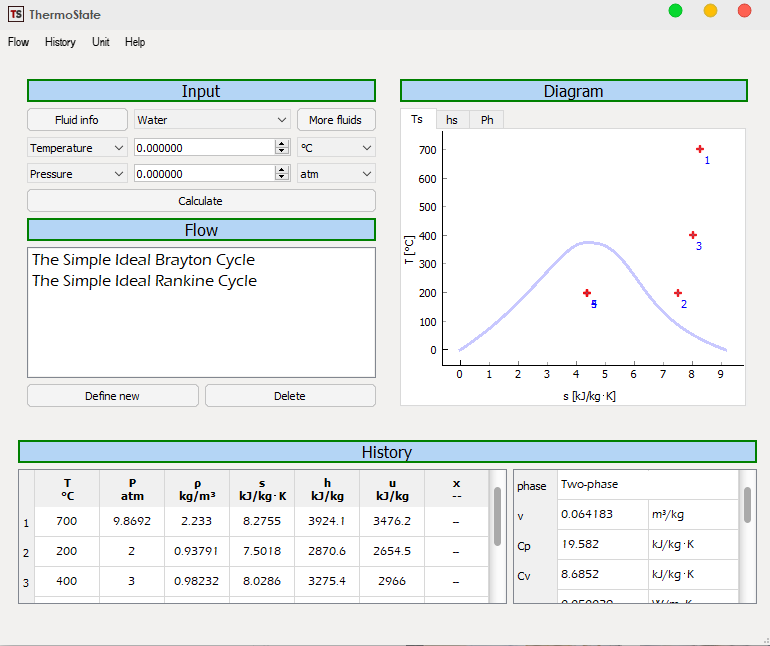Click pressure cell 9.8692
Image resolution: width=770 pixels, height=646 pixels.
point(132,521)
